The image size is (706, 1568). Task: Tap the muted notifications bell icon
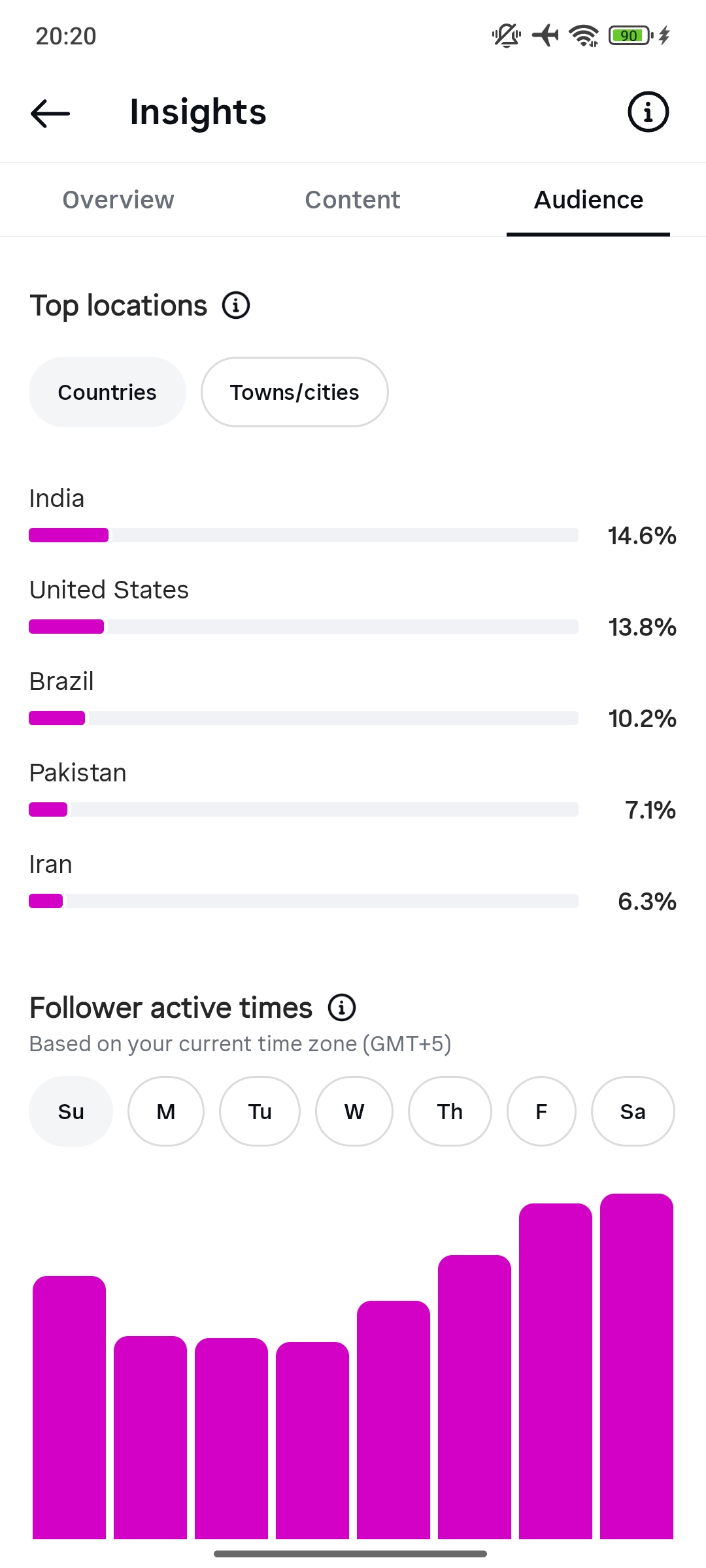click(506, 35)
